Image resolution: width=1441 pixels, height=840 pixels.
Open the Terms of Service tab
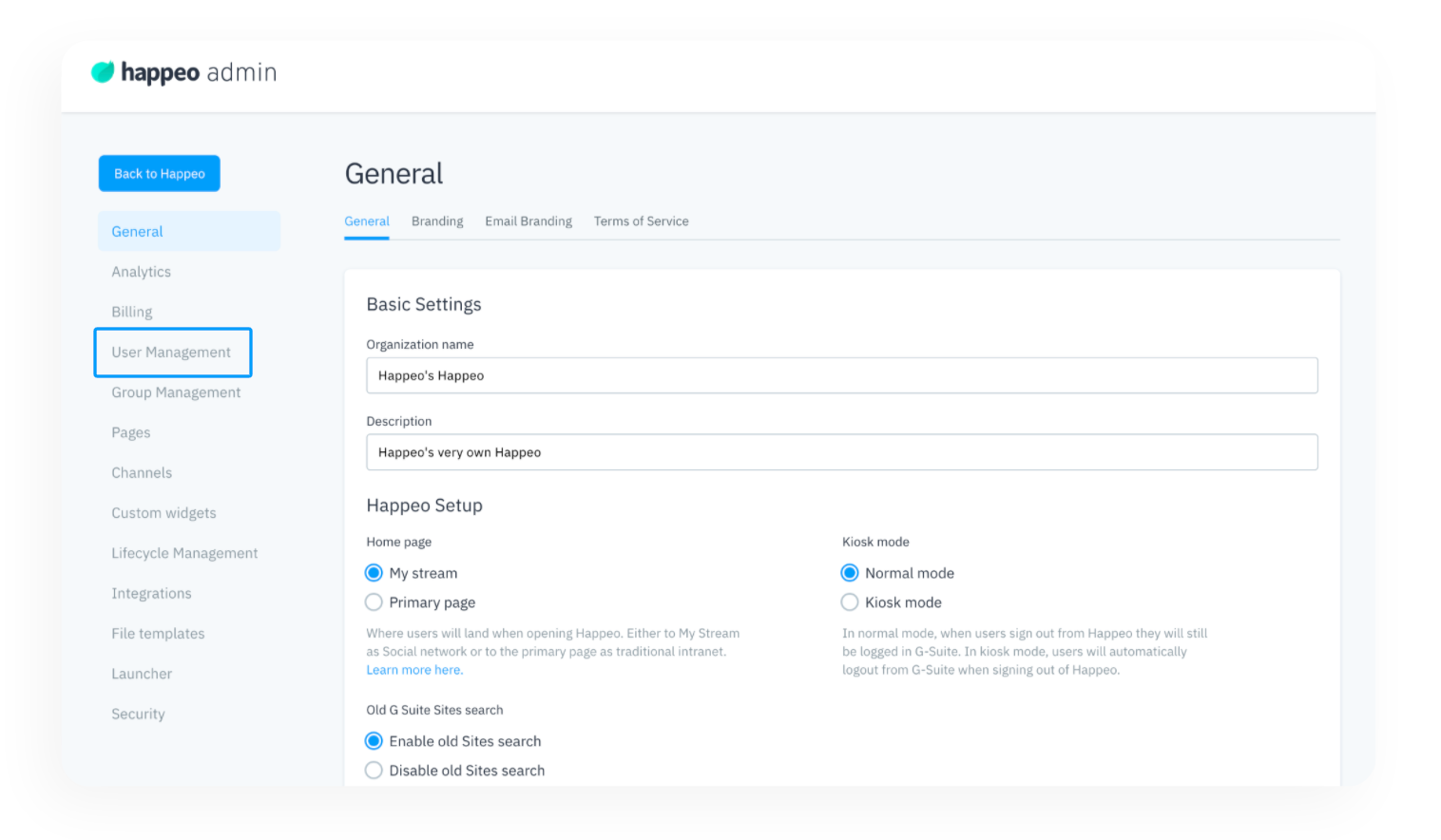(642, 221)
